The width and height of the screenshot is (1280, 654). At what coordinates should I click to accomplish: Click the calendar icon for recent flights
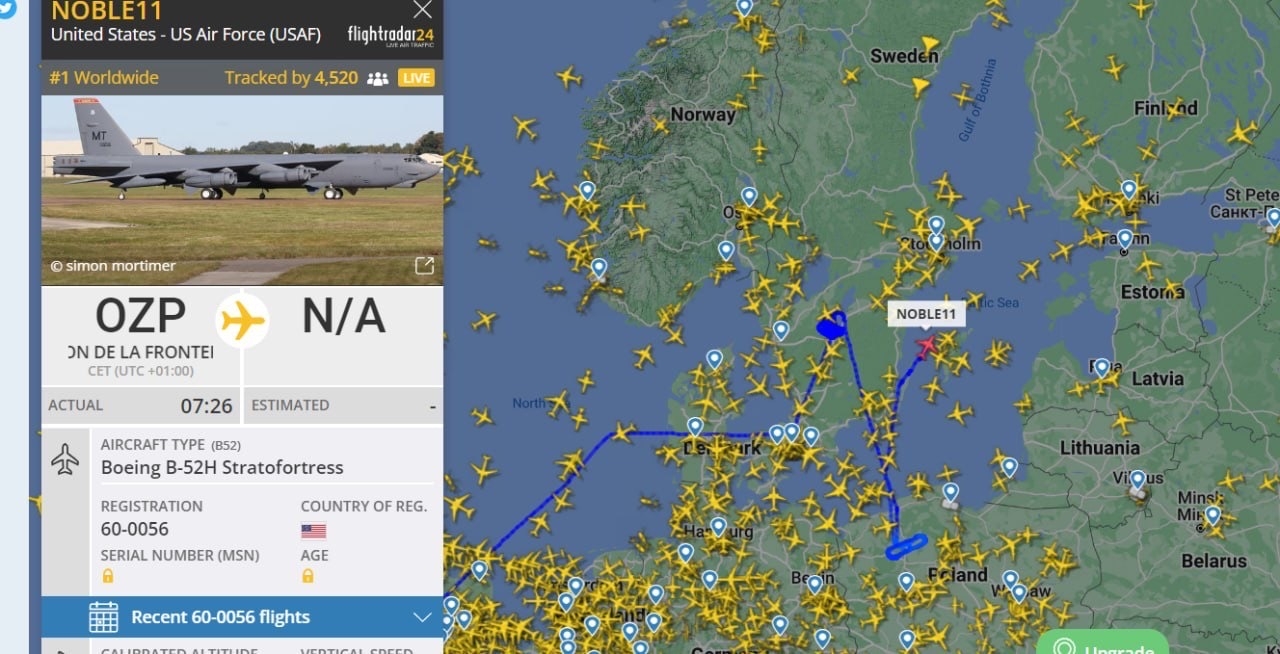click(104, 617)
